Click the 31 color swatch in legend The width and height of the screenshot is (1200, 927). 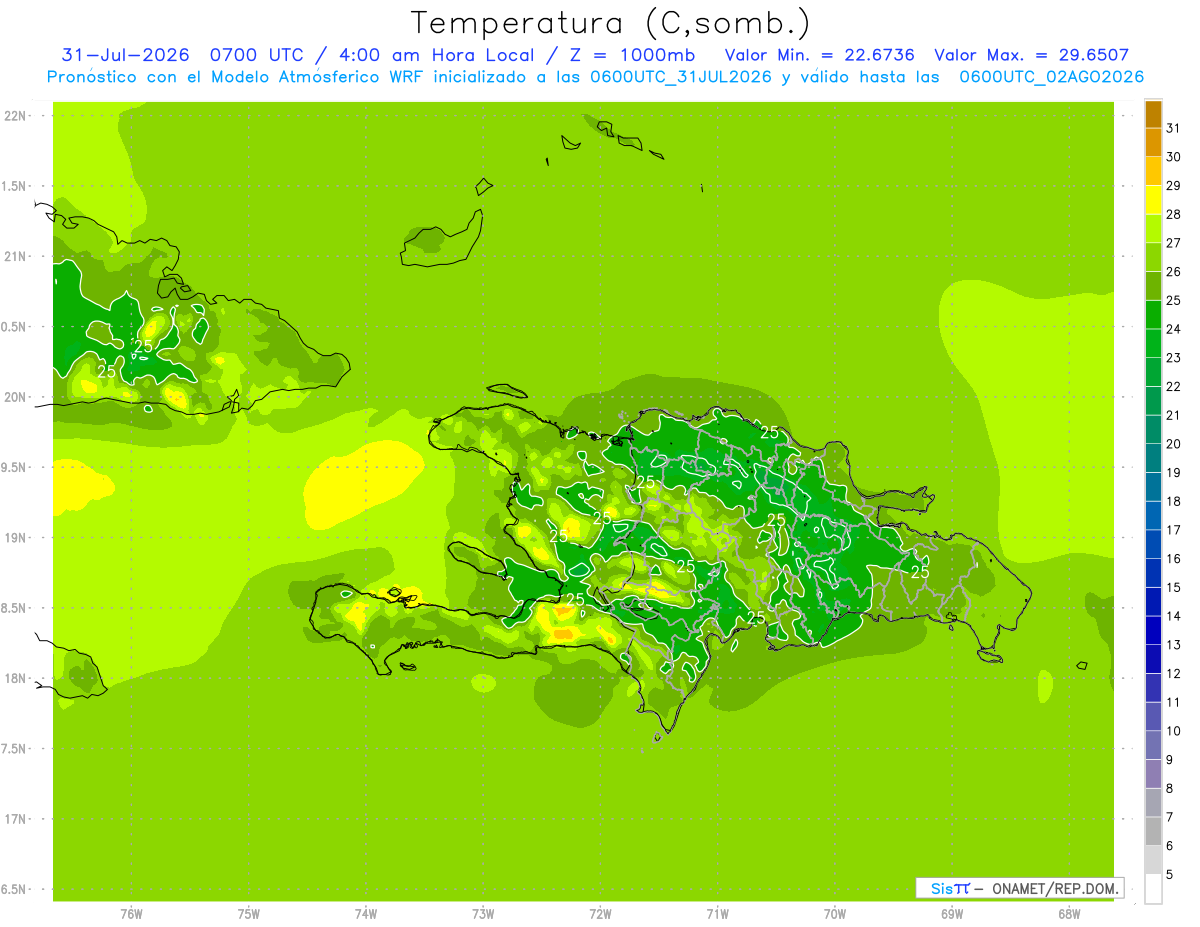click(x=1153, y=115)
